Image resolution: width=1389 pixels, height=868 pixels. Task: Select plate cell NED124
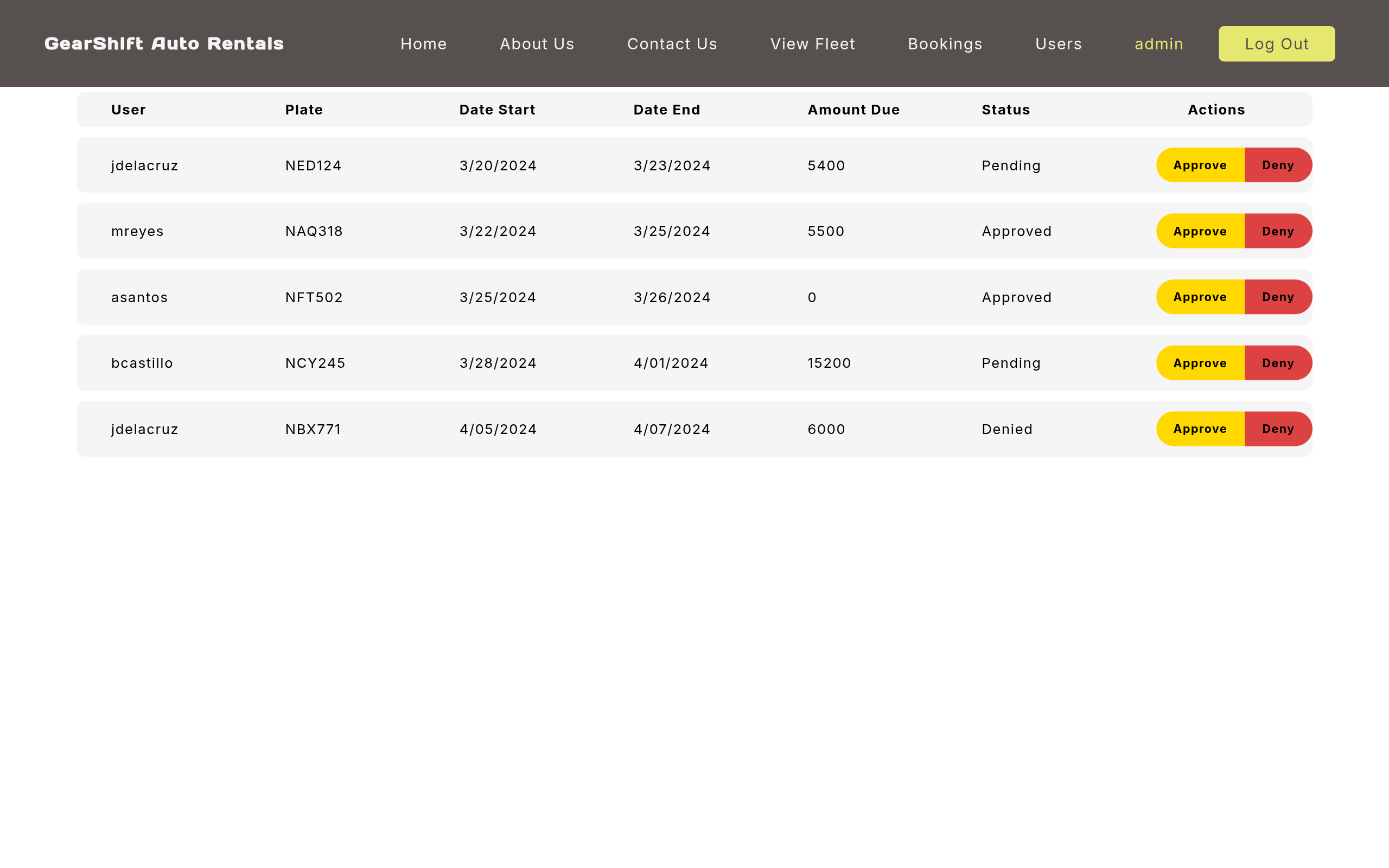[314, 165]
